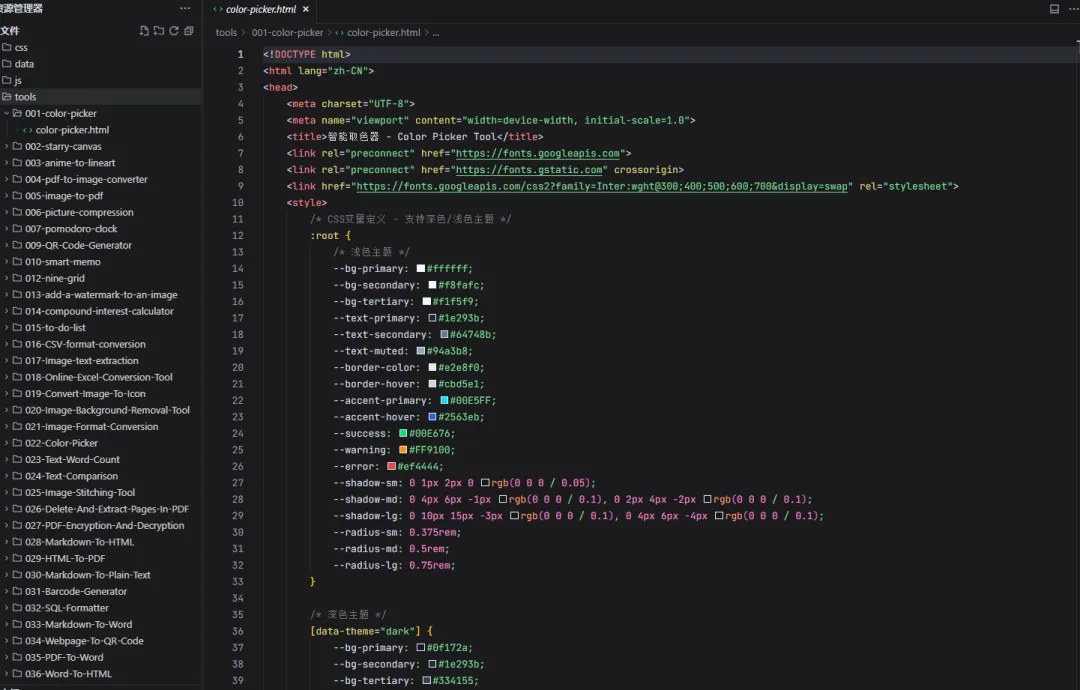Close the color-picker.html tab
The image size is (1080, 690).
(306, 9)
